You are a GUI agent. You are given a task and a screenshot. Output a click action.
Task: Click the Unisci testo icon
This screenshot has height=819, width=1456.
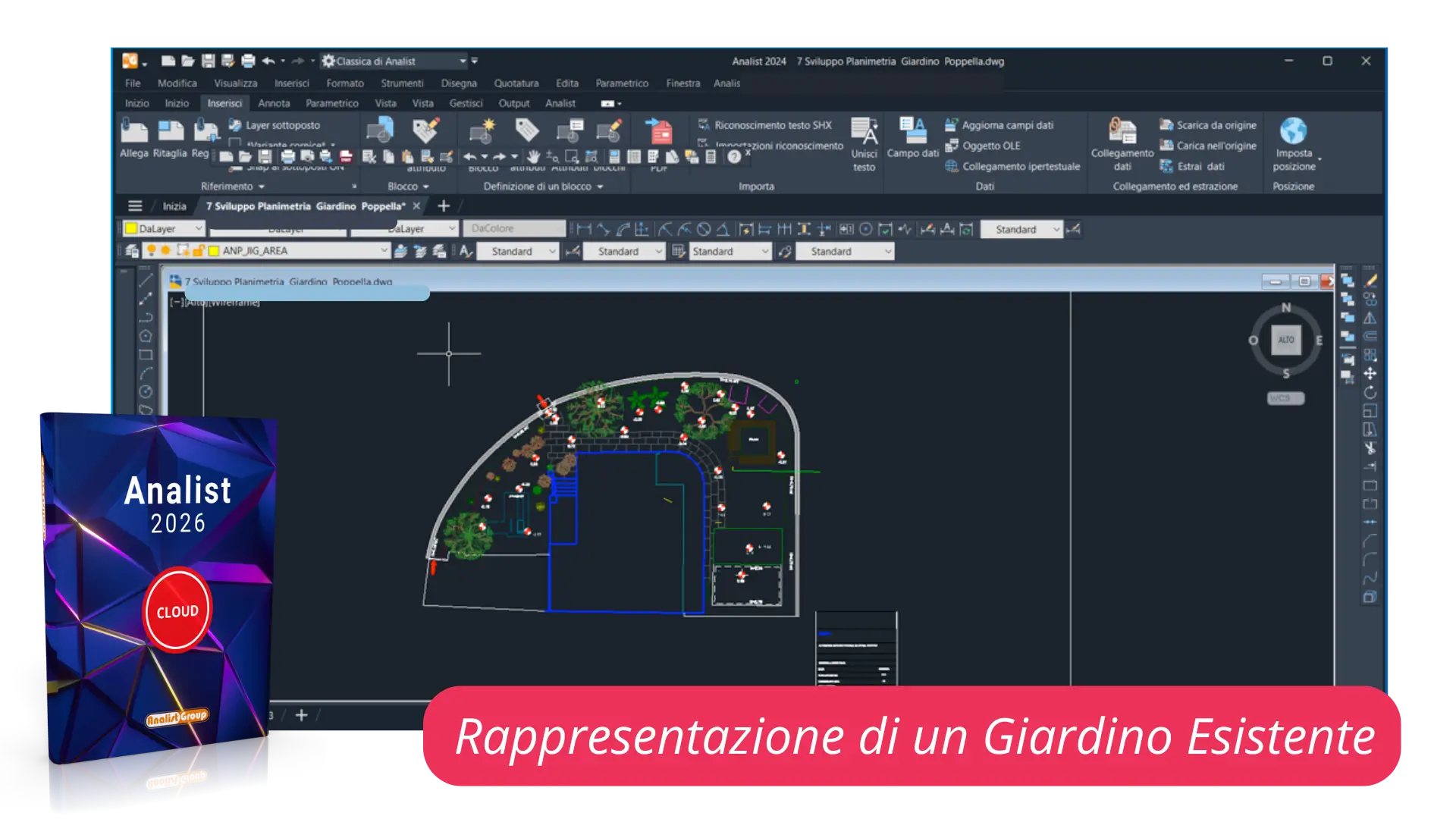tap(864, 131)
